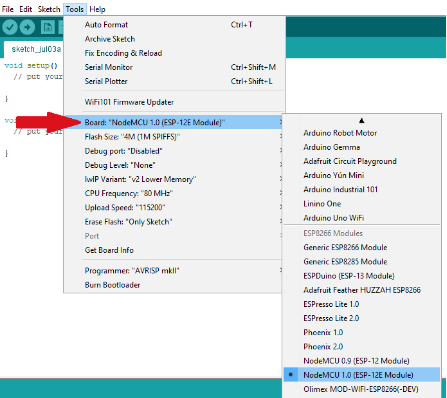Close the Tools menu
The image size is (447, 398).
(x=75, y=9)
